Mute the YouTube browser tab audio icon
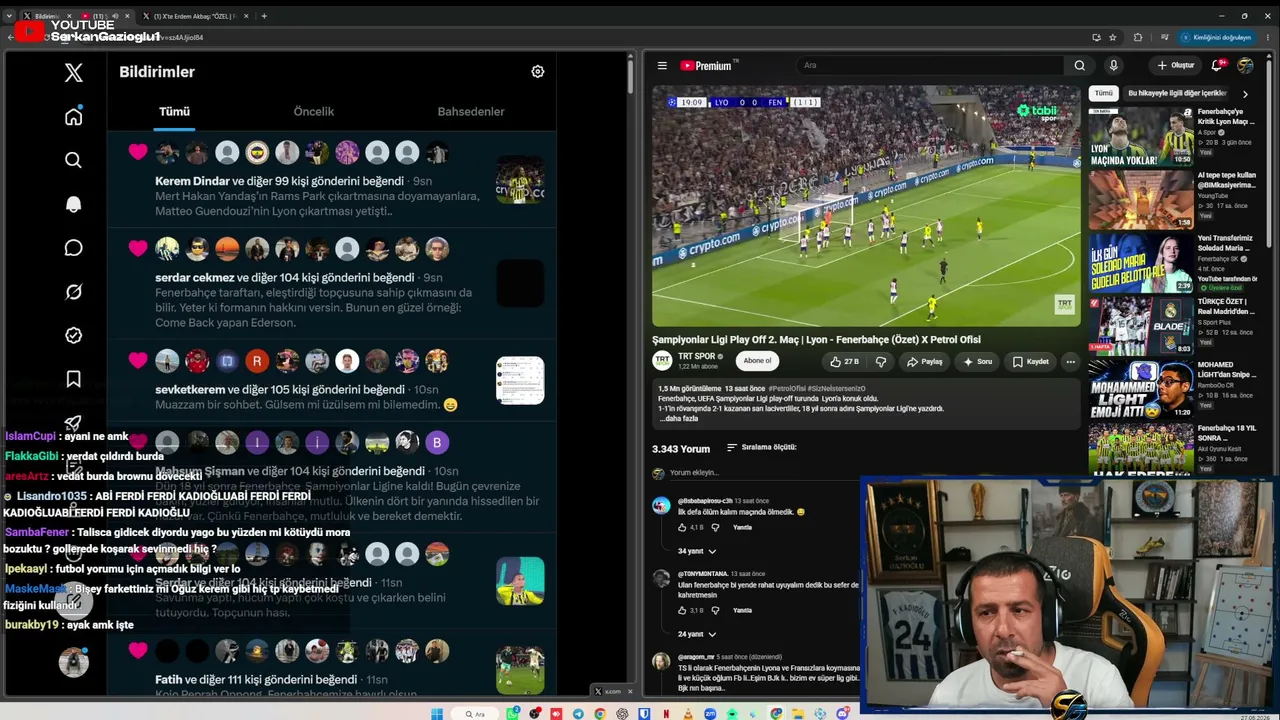 (x=115, y=16)
